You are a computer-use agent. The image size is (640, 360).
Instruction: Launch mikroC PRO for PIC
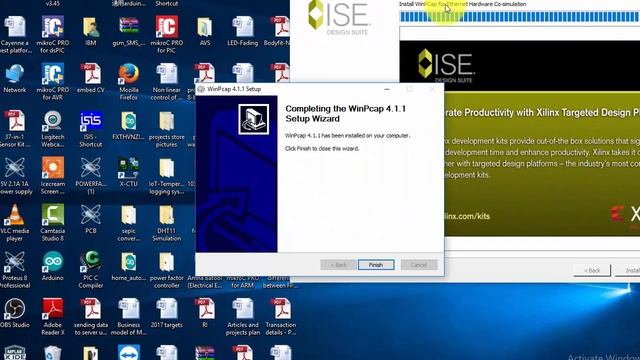tap(167, 35)
